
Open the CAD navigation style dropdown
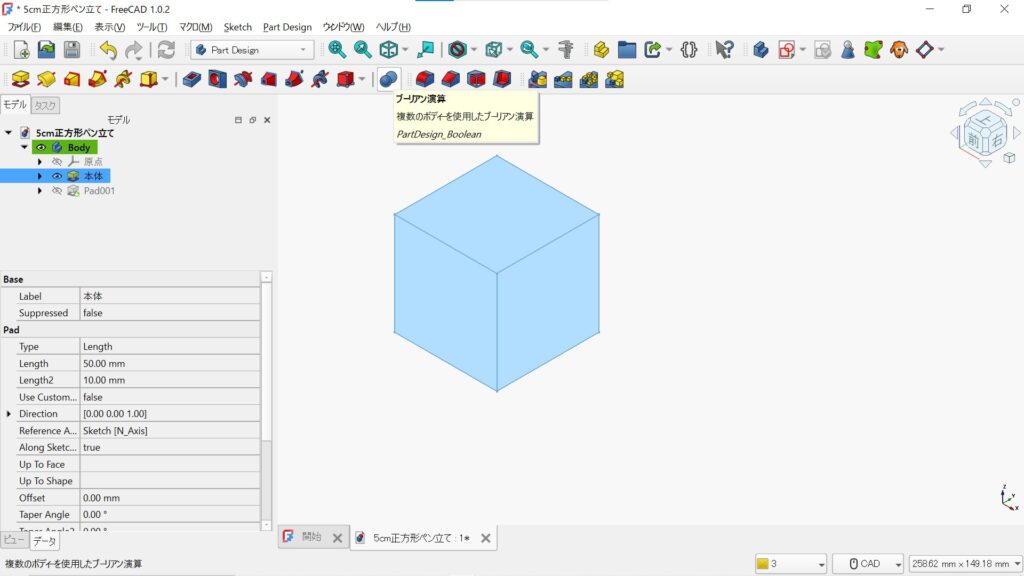(x=867, y=562)
